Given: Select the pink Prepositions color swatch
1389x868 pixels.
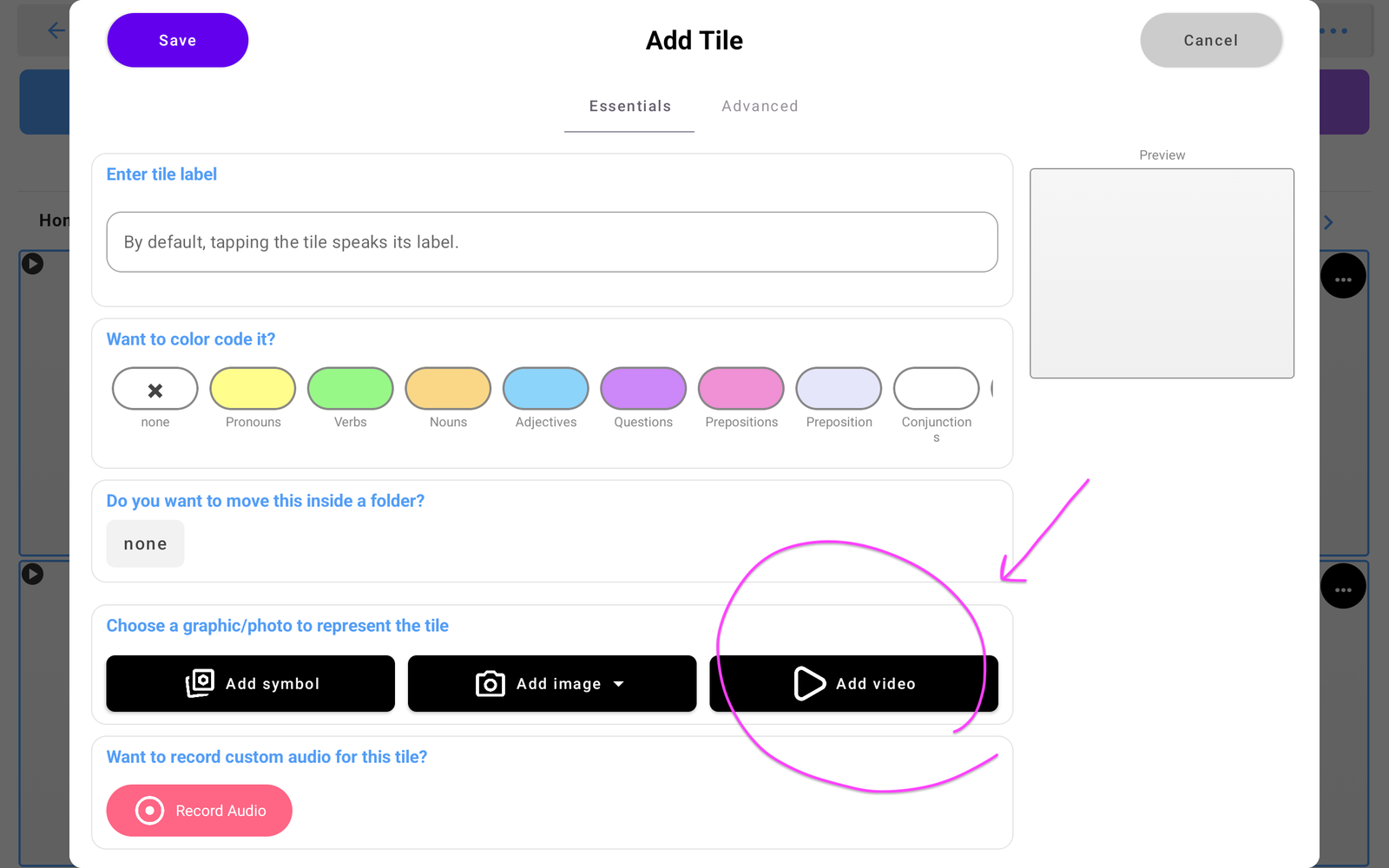Looking at the screenshot, I should pyautogui.click(x=741, y=388).
